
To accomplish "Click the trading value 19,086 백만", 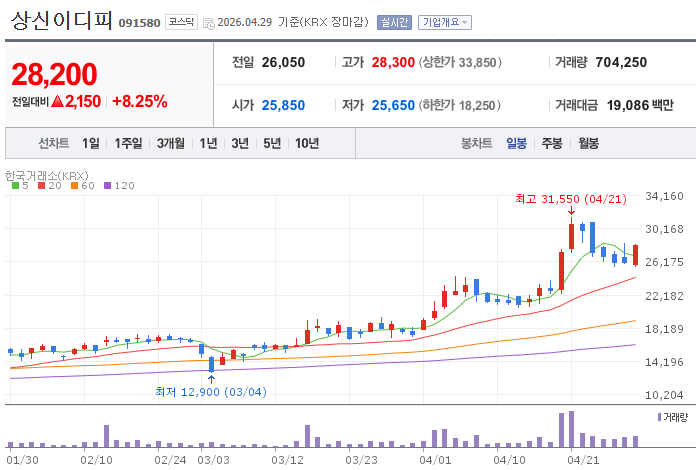I will pyautogui.click(x=640, y=105).
